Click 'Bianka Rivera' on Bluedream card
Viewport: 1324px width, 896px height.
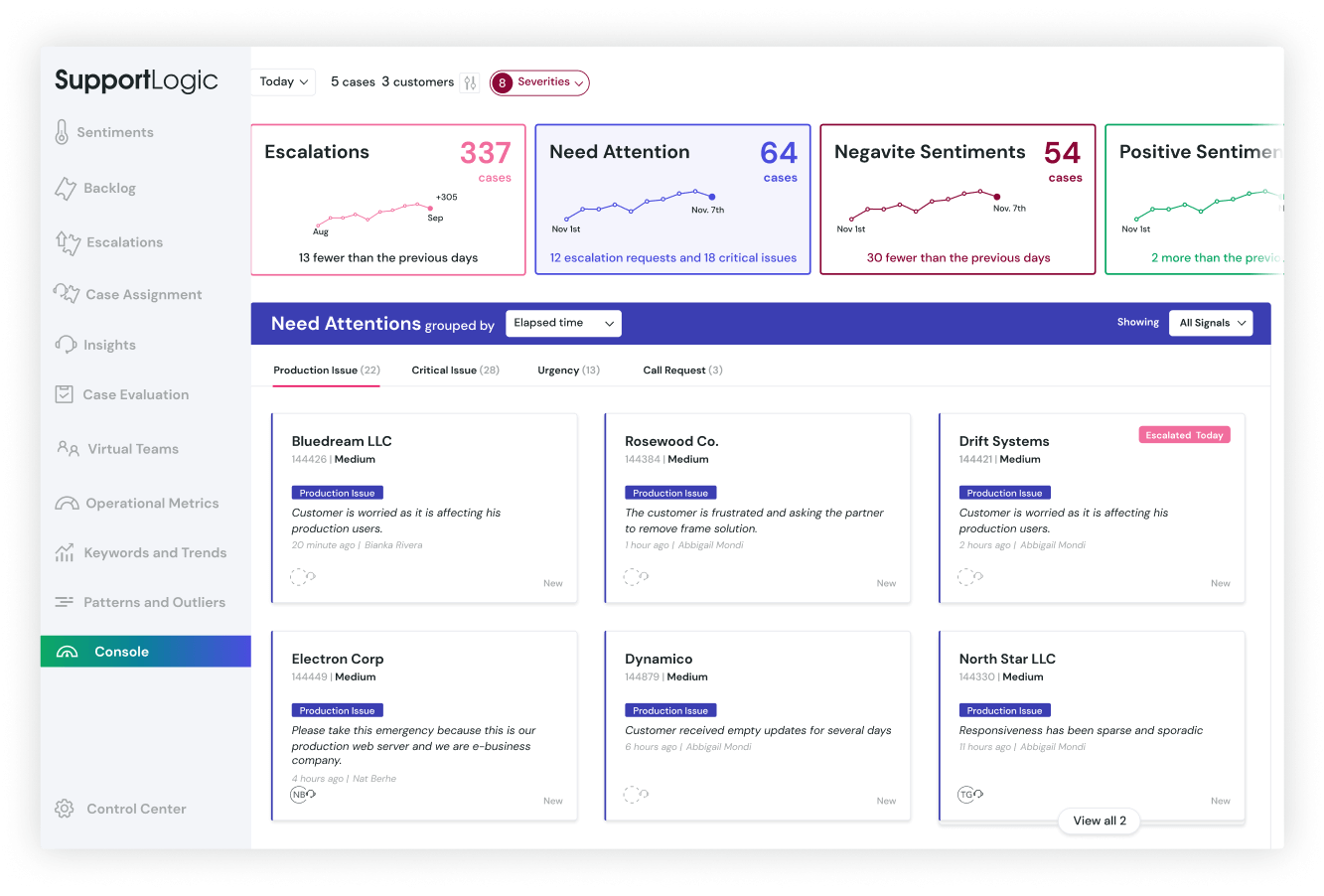tap(393, 545)
